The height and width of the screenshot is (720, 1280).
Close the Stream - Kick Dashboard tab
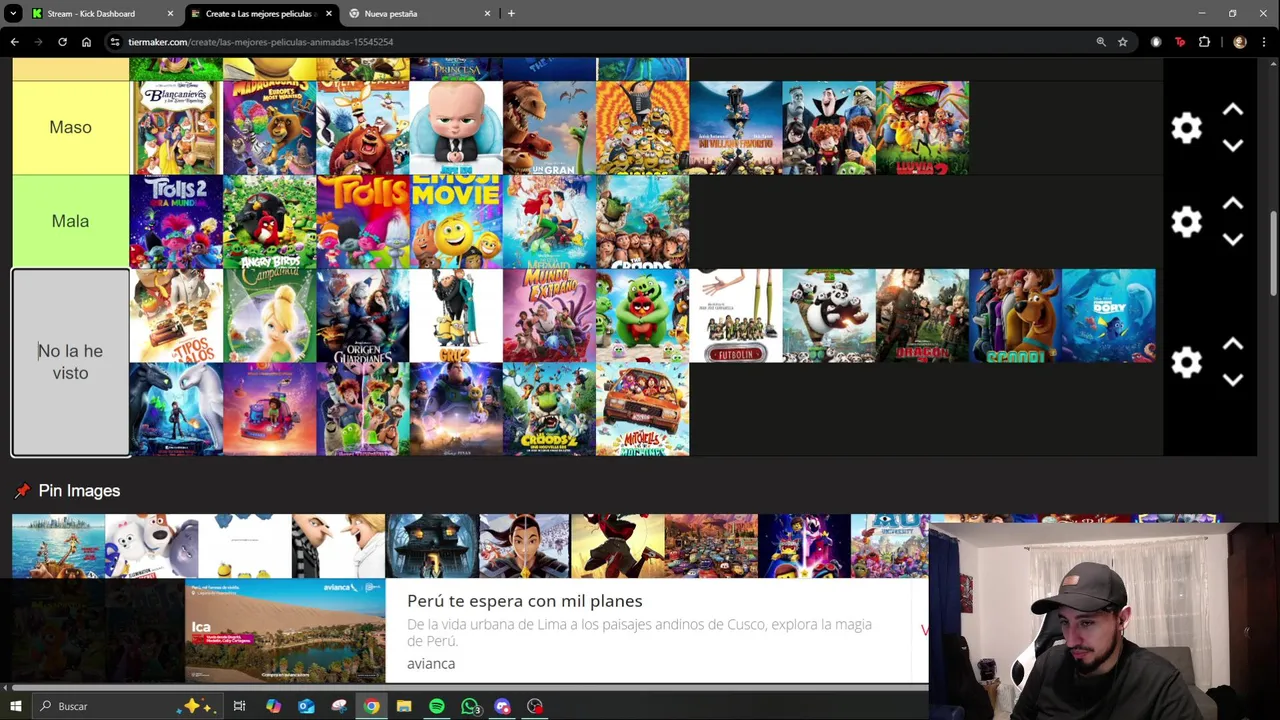click(x=170, y=14)
